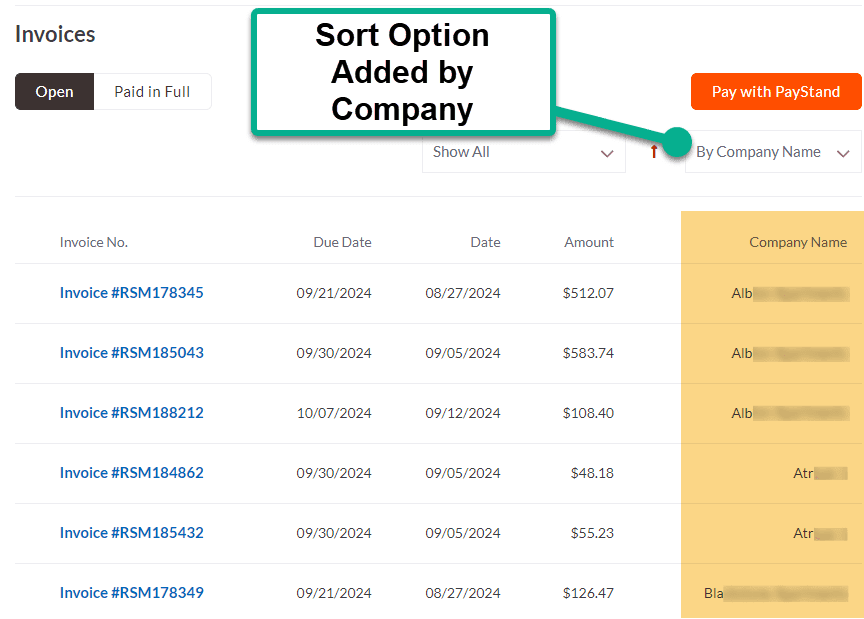Open Invoice #RSM185043
Screen dimensions: 864x619
132,353
